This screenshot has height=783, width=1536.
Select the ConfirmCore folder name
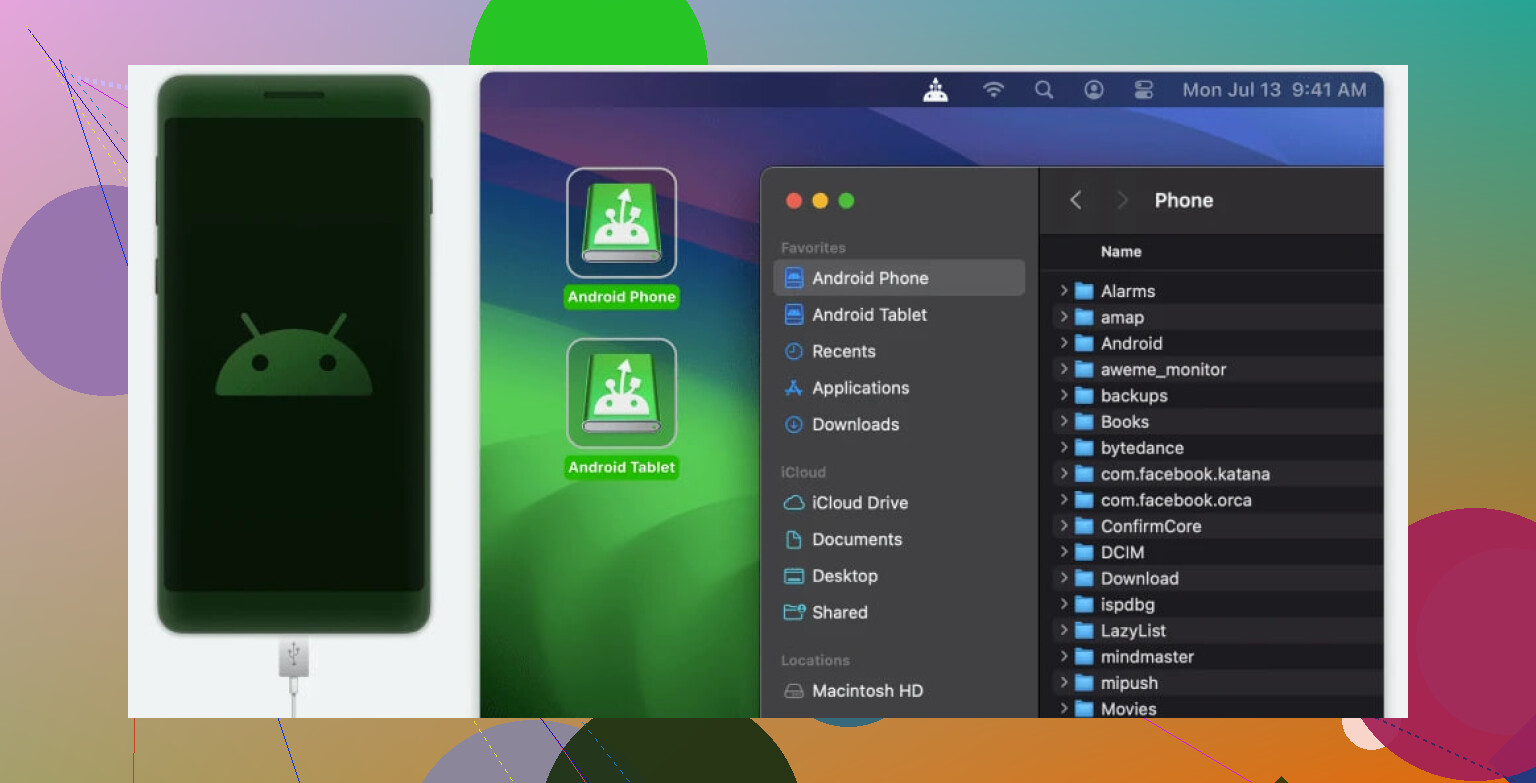coord(1151,526)
